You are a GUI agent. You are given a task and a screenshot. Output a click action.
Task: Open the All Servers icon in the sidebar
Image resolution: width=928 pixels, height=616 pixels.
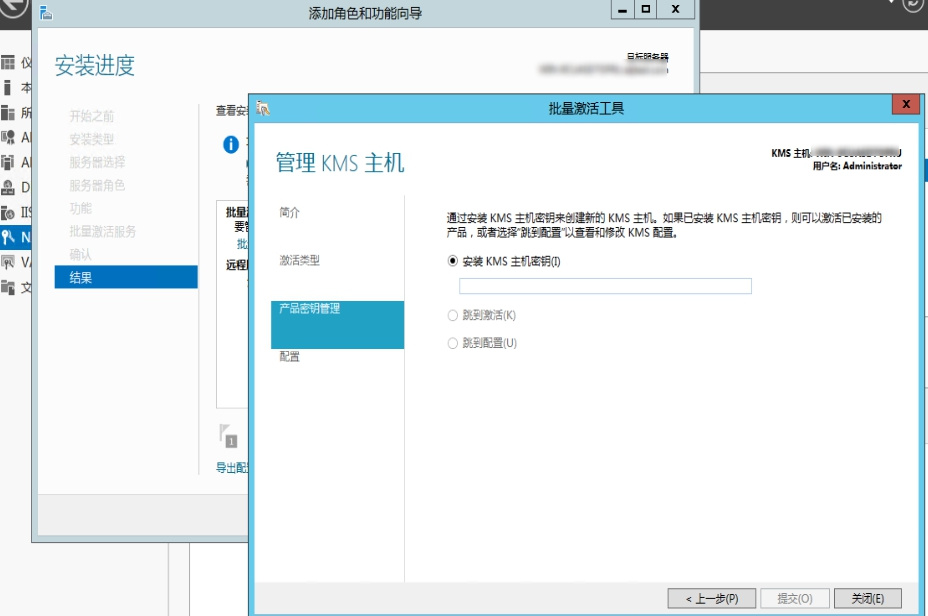tap(8, 112)
